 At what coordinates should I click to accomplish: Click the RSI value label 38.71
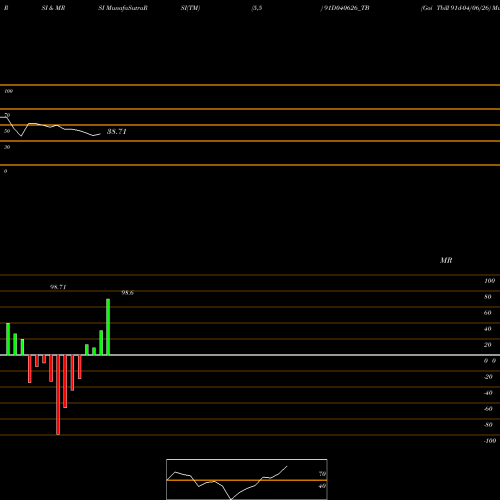pyautogui.click(x=117, y=131)
